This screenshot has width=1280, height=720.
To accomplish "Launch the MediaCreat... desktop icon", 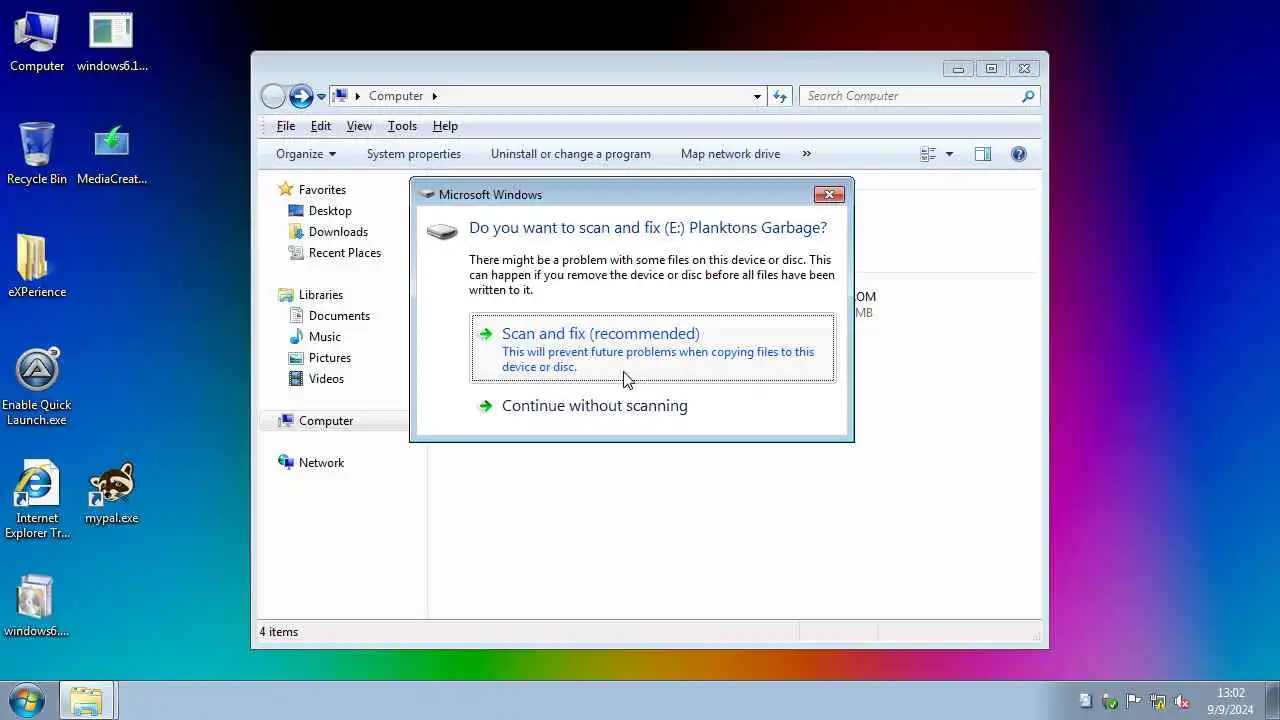I will [112, 153].
